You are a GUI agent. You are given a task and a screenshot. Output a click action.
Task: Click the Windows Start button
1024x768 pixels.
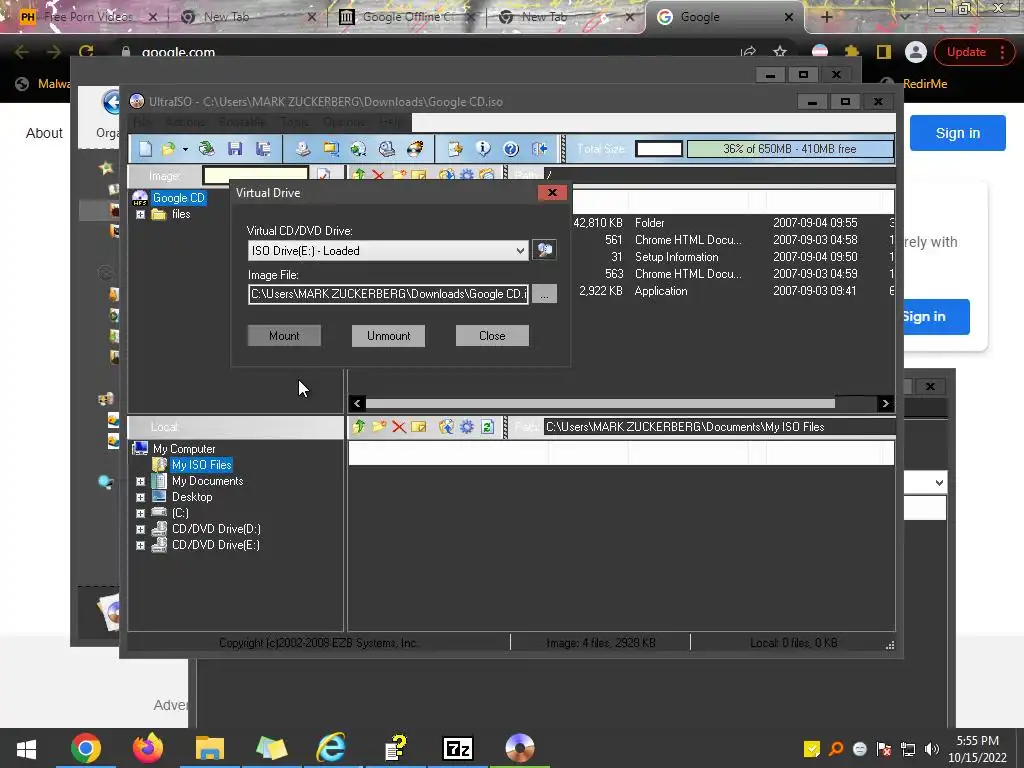click(26, 748)
